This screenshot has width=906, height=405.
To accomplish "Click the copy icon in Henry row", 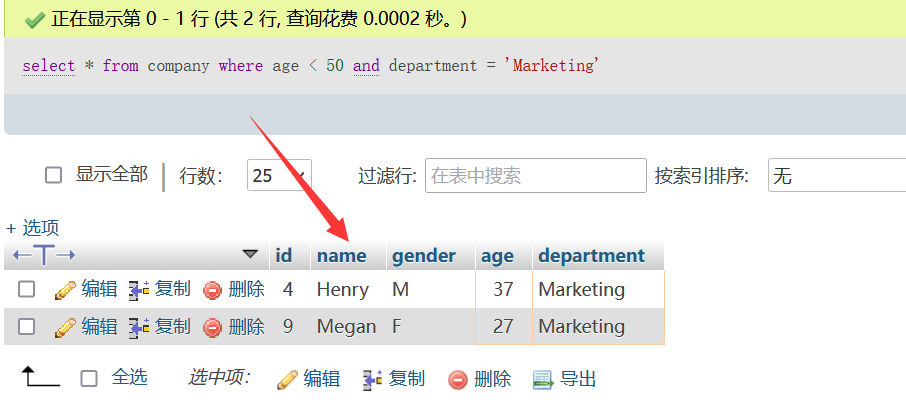I will point(139,290).
